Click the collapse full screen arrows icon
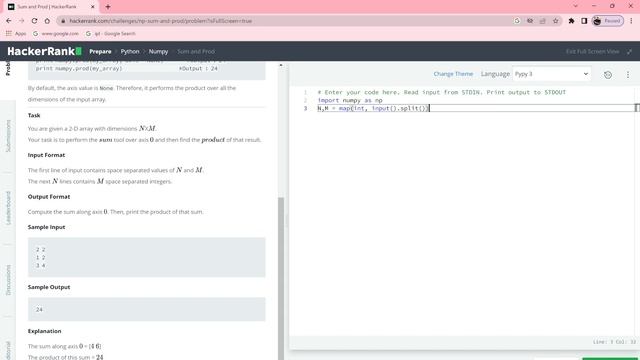The width and height of the screenshot is (640, 360). click(x=629, y=51)
